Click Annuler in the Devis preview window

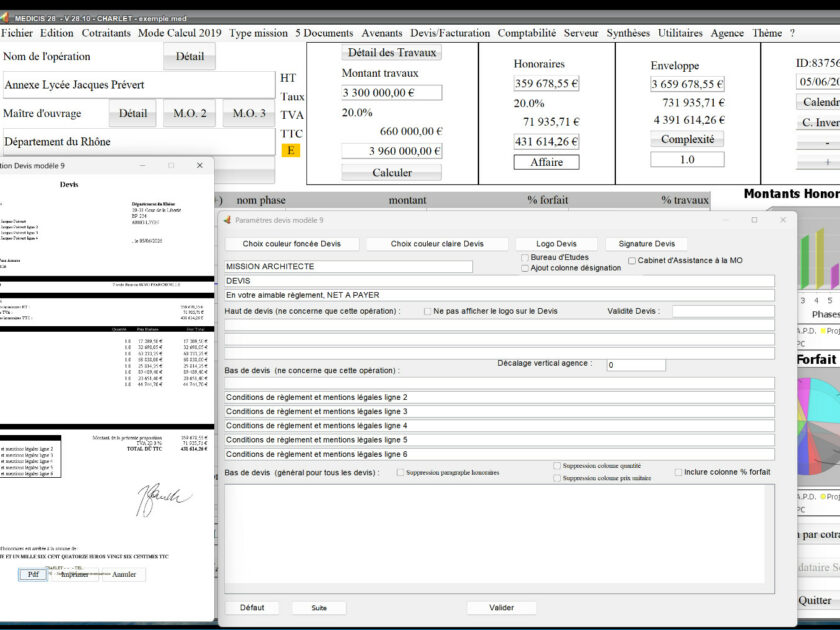click(x=124, y=574)
